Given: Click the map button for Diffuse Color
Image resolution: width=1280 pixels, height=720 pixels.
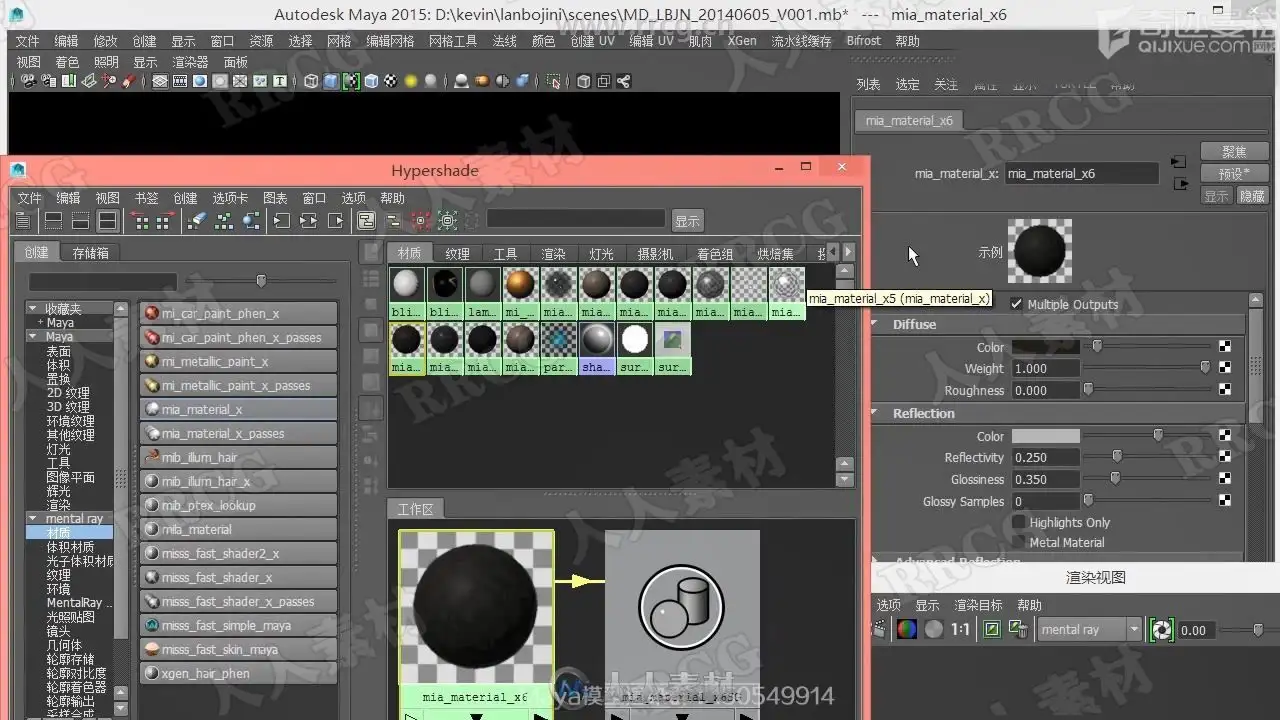Looking at the screenshot, I should pos(1225,347).
